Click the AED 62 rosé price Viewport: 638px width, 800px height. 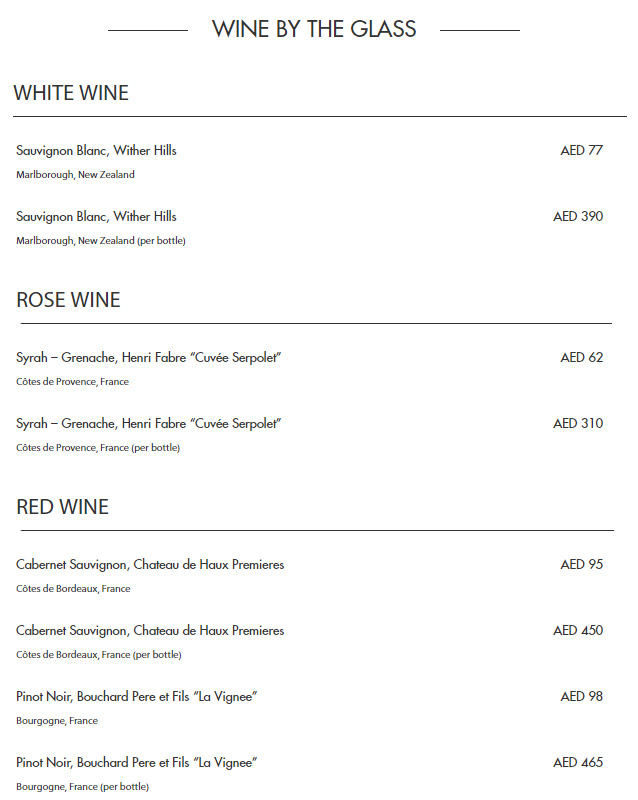(x=581, y=358)
